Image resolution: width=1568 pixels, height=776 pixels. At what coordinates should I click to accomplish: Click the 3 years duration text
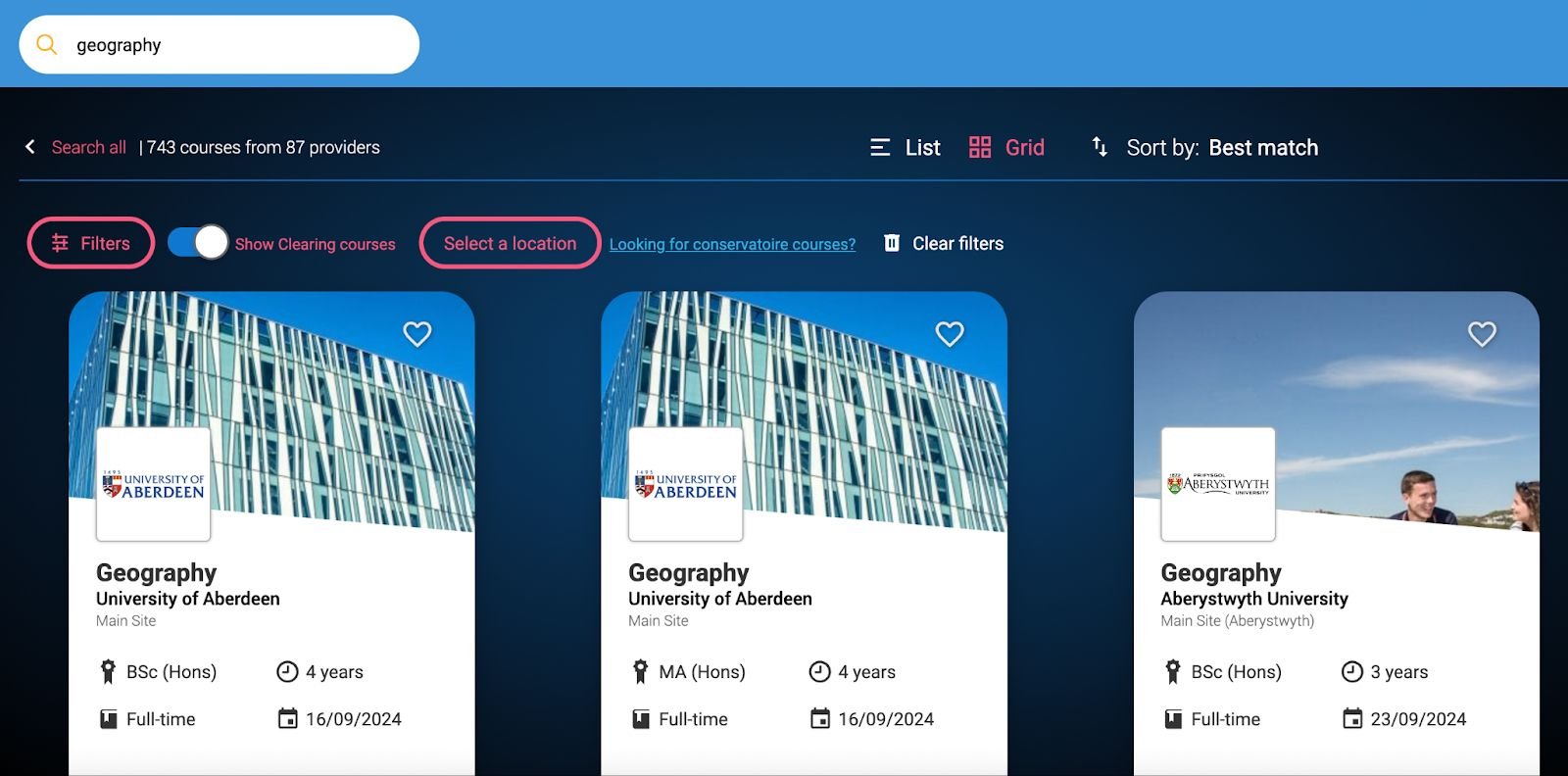pyautogui.click(x=1399, y=672)
